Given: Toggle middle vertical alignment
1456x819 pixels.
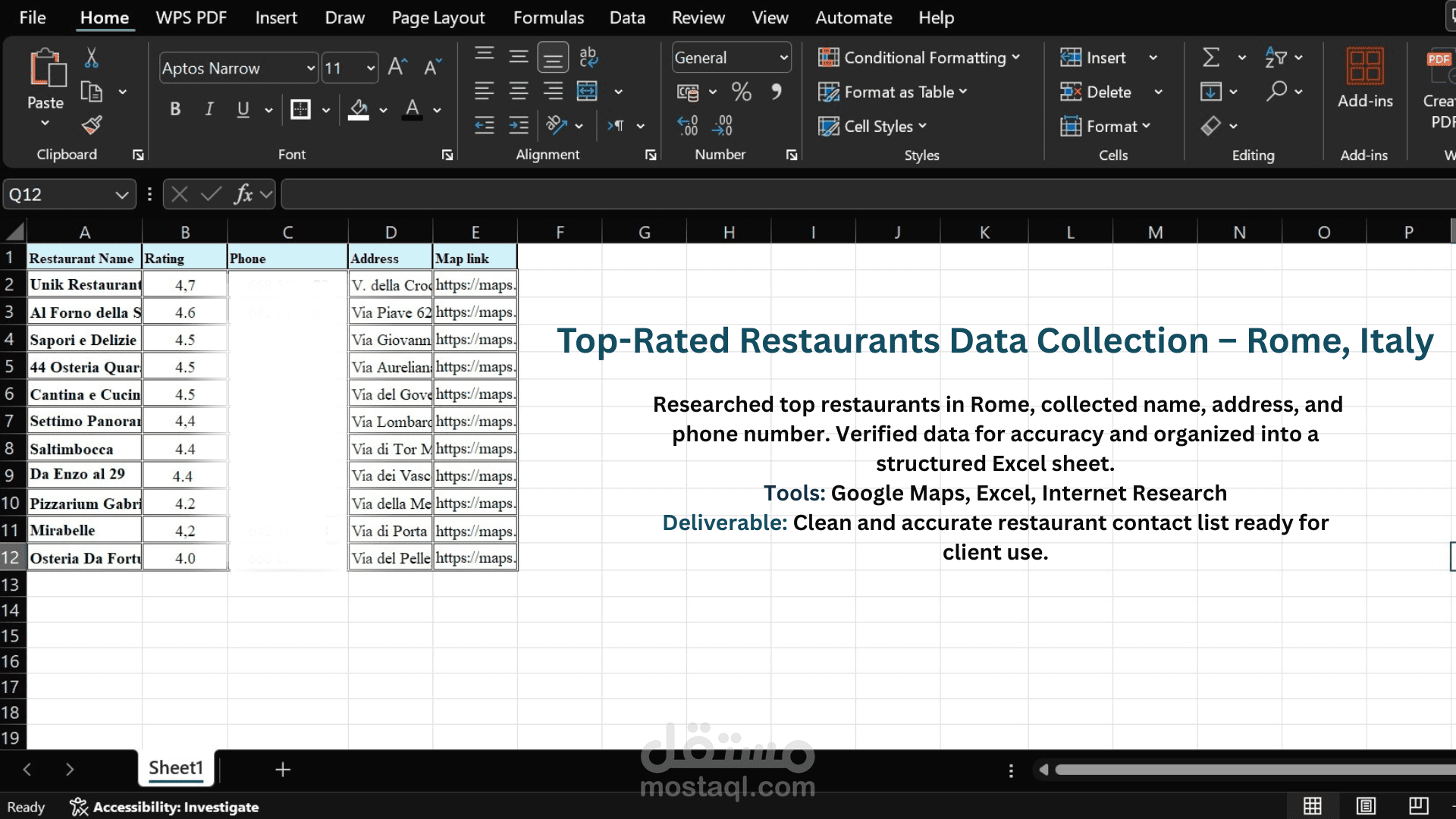Looking at the screenshot, I should [519, 57].
